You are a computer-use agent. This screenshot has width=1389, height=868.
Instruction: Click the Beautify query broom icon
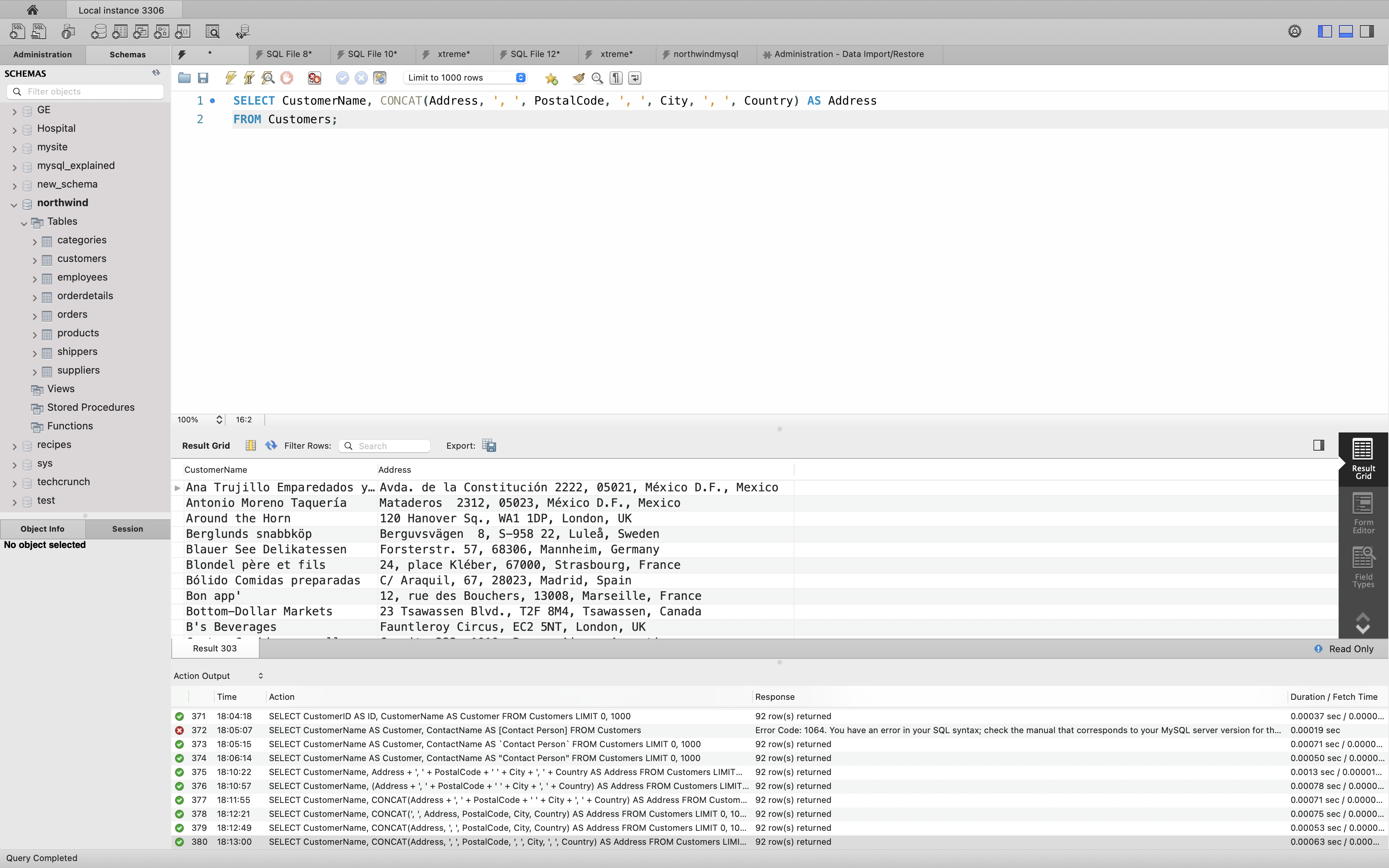578,77
